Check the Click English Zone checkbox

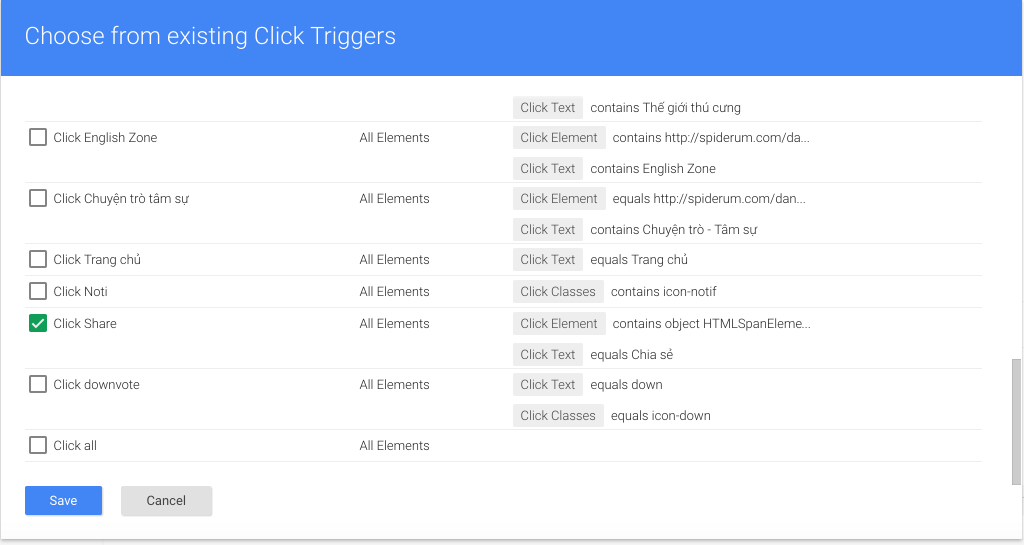[x=38, y=137]
